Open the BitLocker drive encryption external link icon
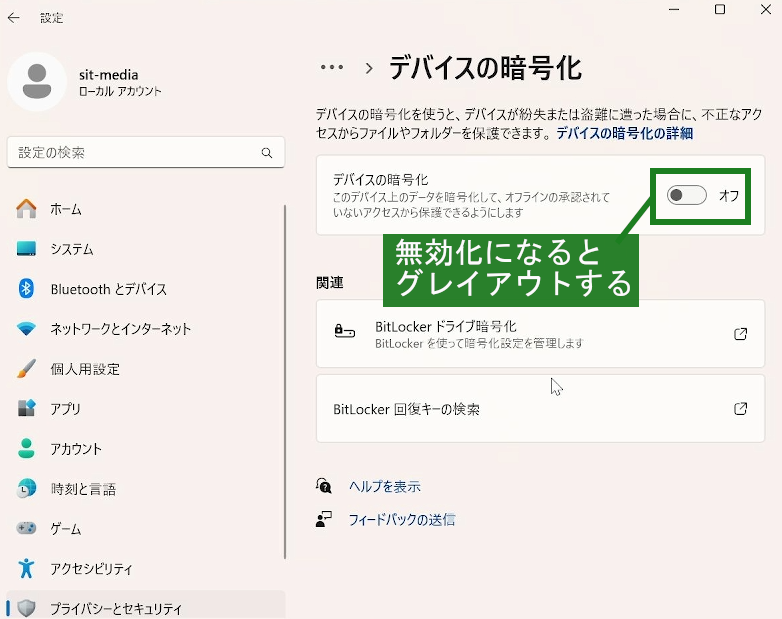782x619 pixels. [741, 334]
